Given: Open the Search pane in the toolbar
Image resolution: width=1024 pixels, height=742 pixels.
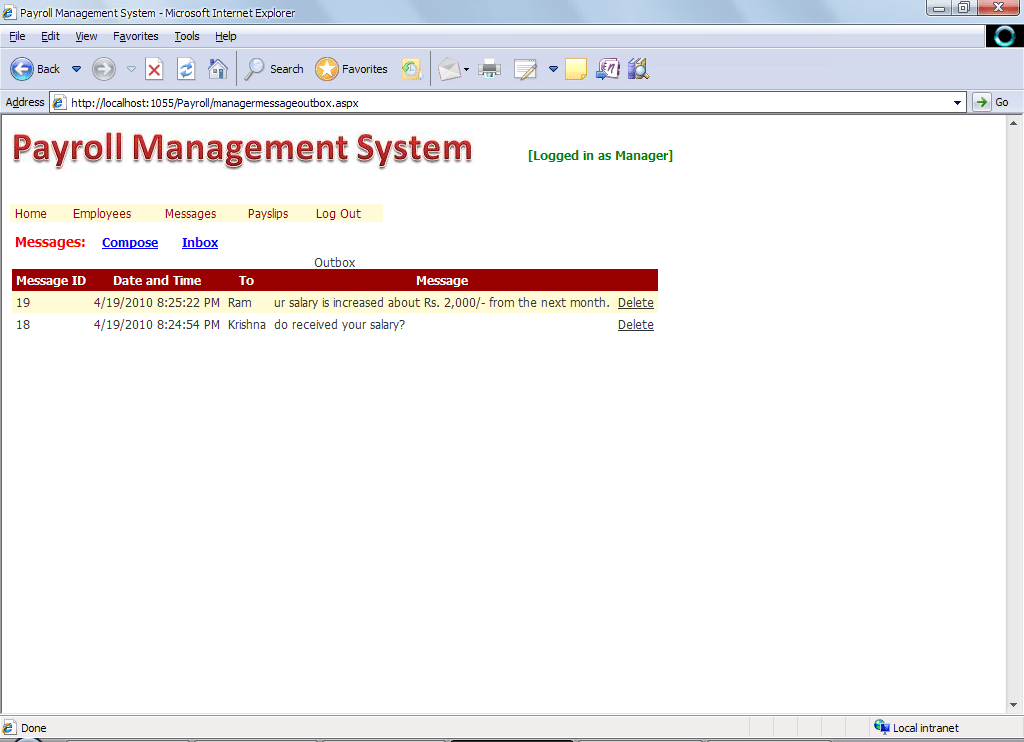Looking at the screenshot, I should [x=274, y=69].
